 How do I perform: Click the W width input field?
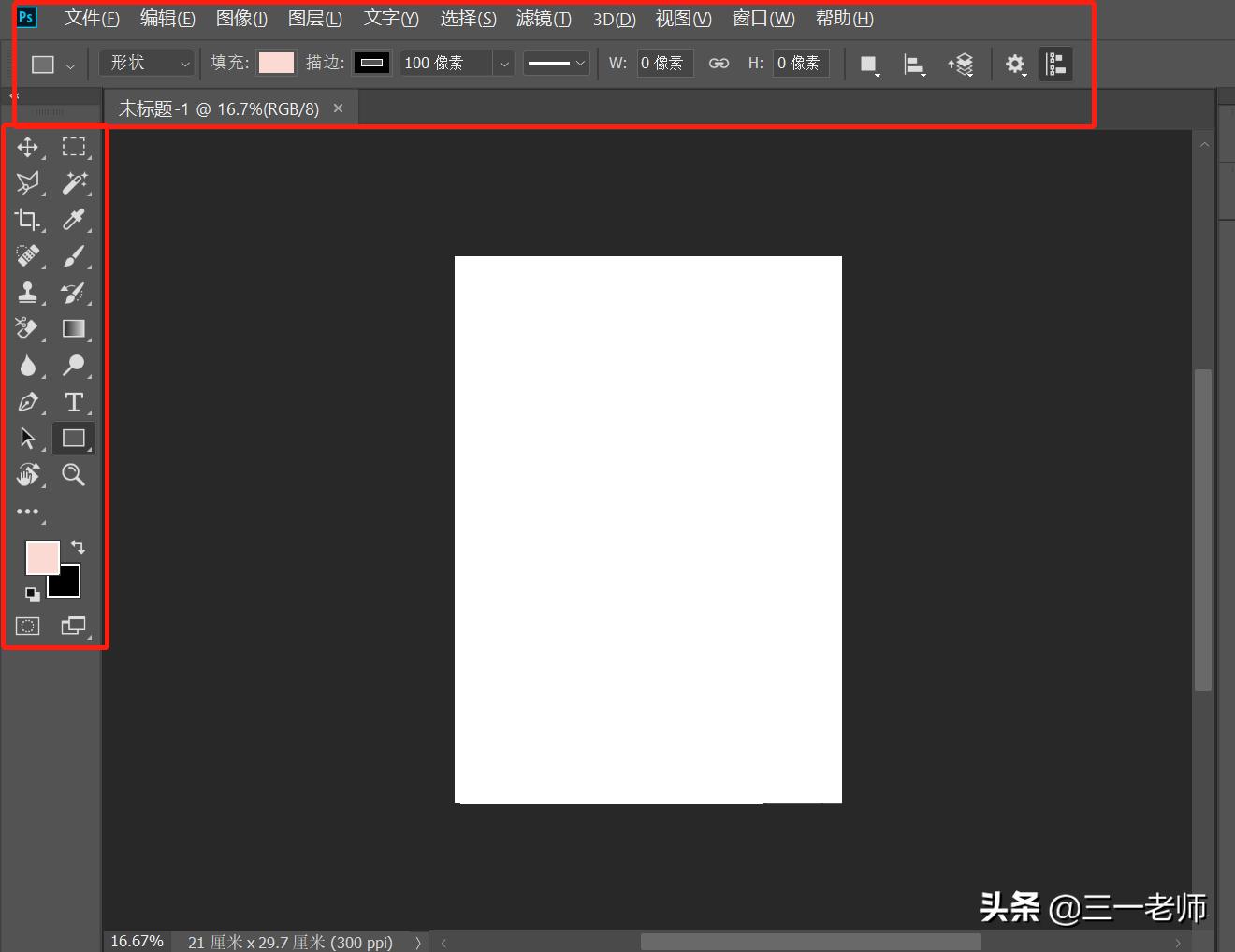pyautogui.click(x=664, y=64)
